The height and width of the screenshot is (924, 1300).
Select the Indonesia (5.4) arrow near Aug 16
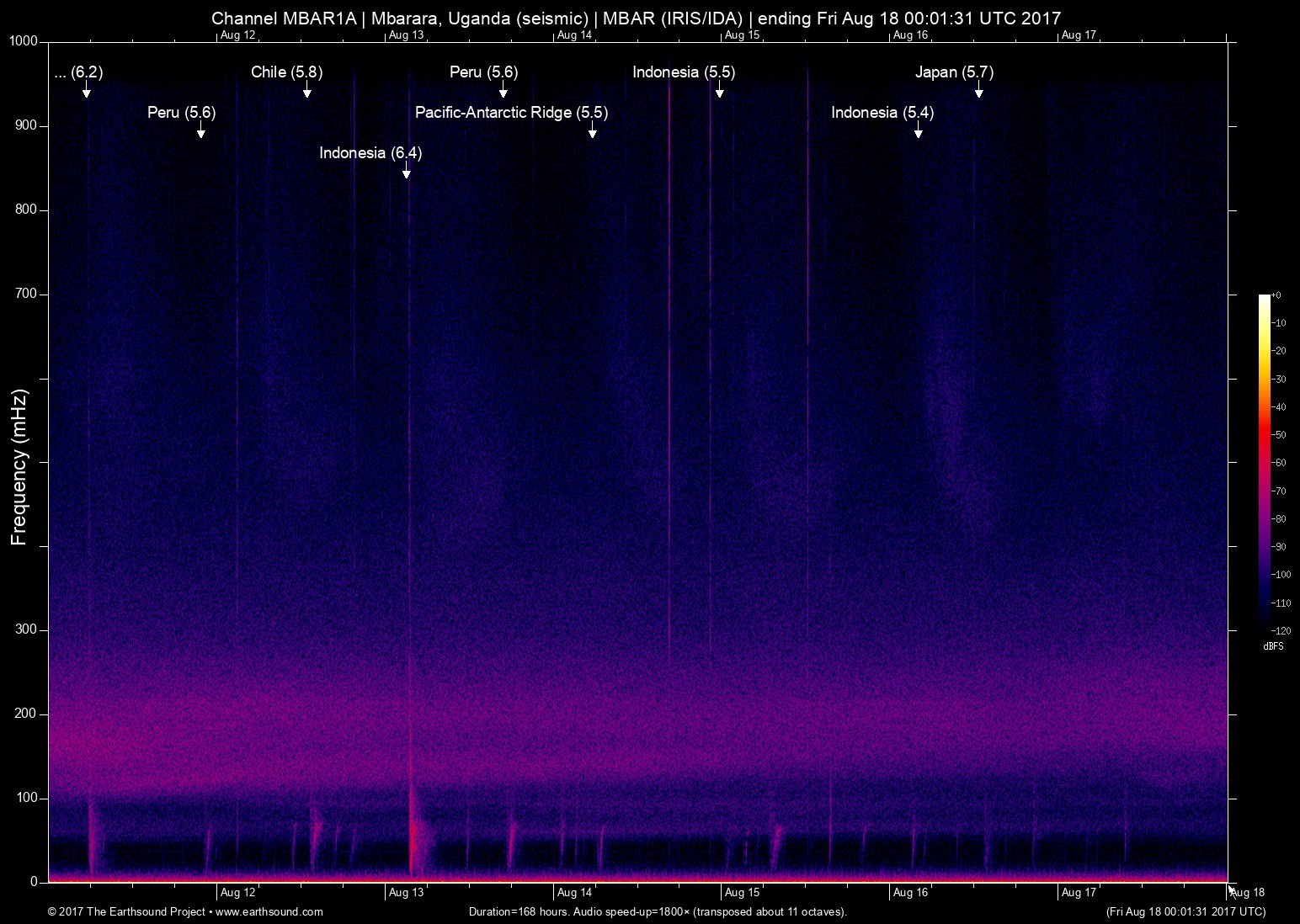pos(919,131)
